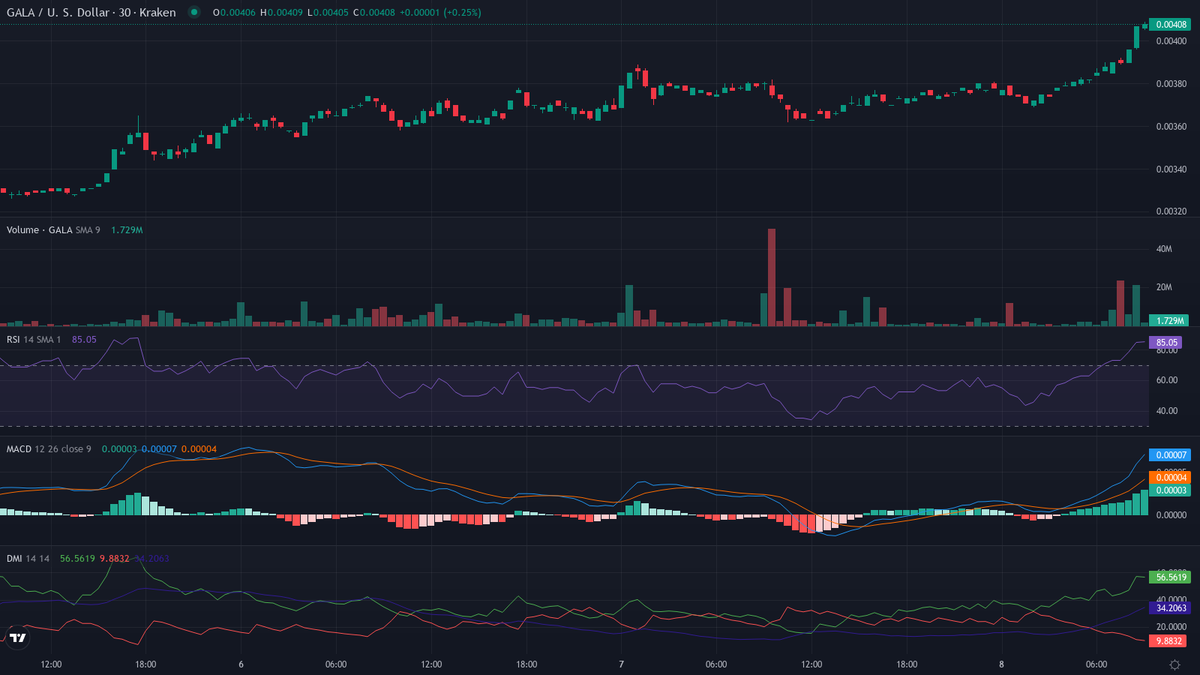Click the date label 8 on time axis
This screenshot has height=675, width=1200.
click(1002, 664)
